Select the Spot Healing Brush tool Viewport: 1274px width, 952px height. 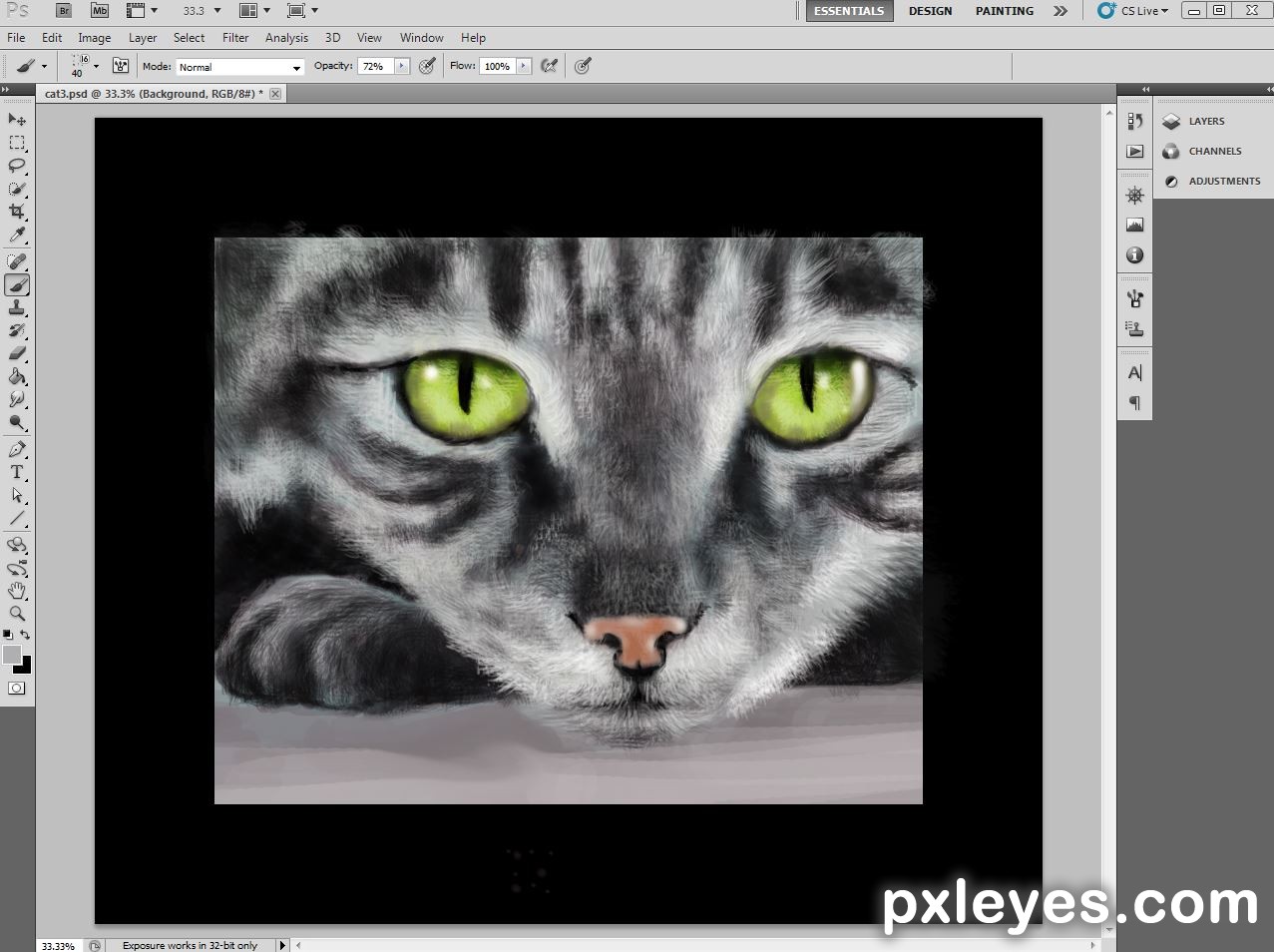click(x=17, y=261)
